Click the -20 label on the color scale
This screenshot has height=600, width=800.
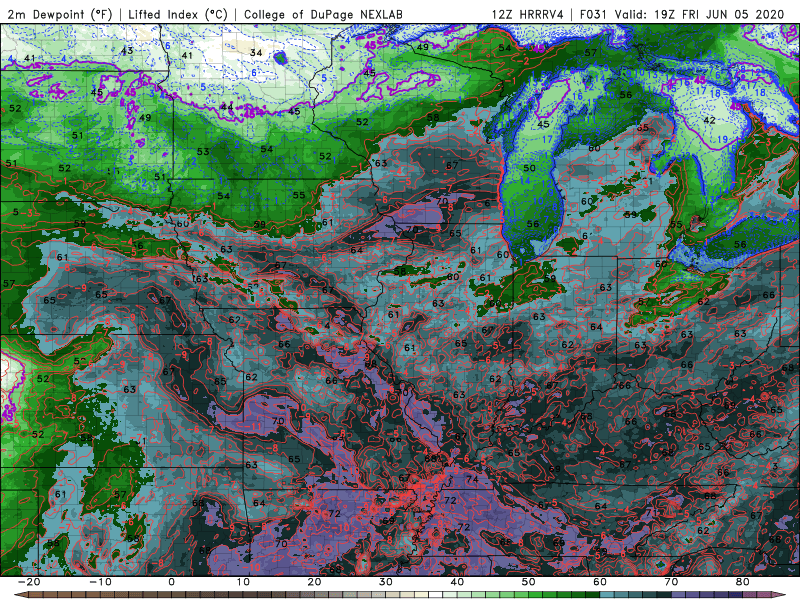pyautogui.click(x=29, y=582)
